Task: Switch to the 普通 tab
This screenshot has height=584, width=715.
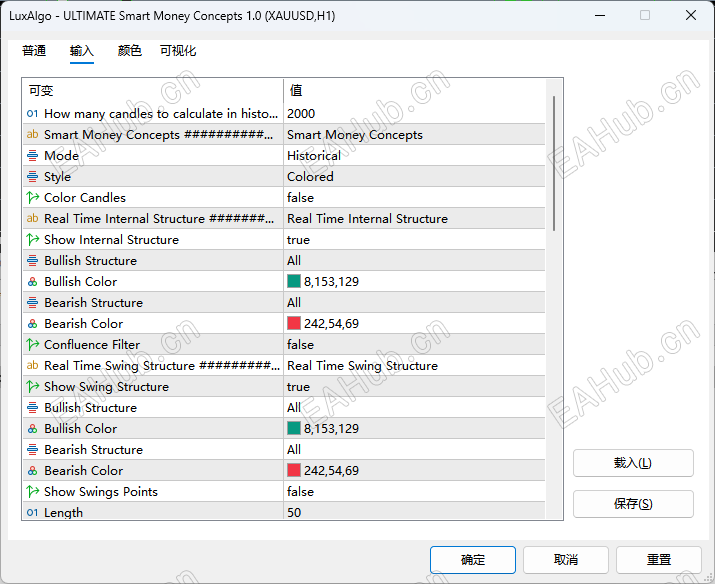Action: click(x=34, y=51)
